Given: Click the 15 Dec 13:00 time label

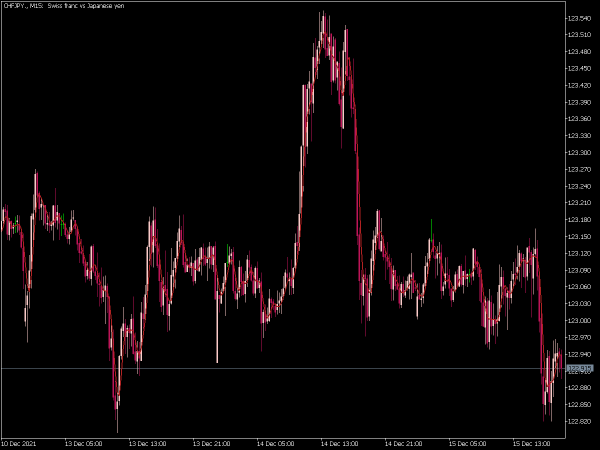Looking at the screenshot, I should pyautogui.click(x=531, y=444).
